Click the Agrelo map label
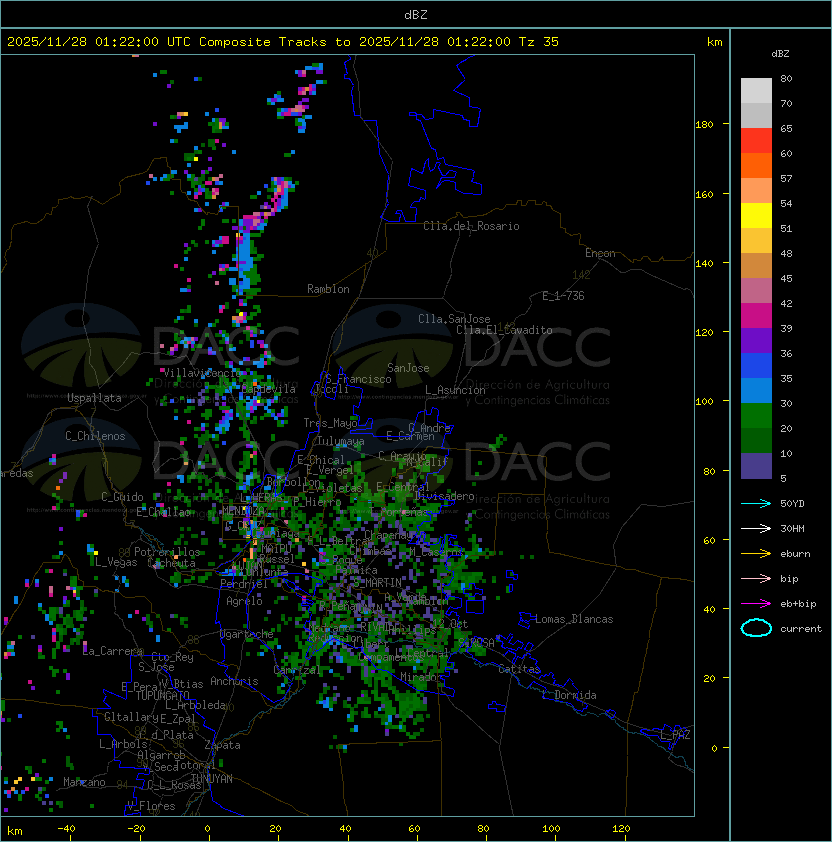 (x=244, y=601)
